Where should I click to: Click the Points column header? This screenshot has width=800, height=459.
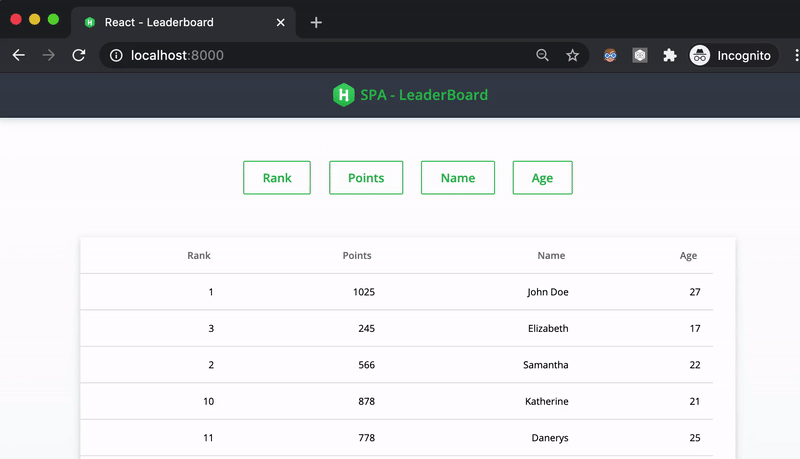tap(356, 256)
